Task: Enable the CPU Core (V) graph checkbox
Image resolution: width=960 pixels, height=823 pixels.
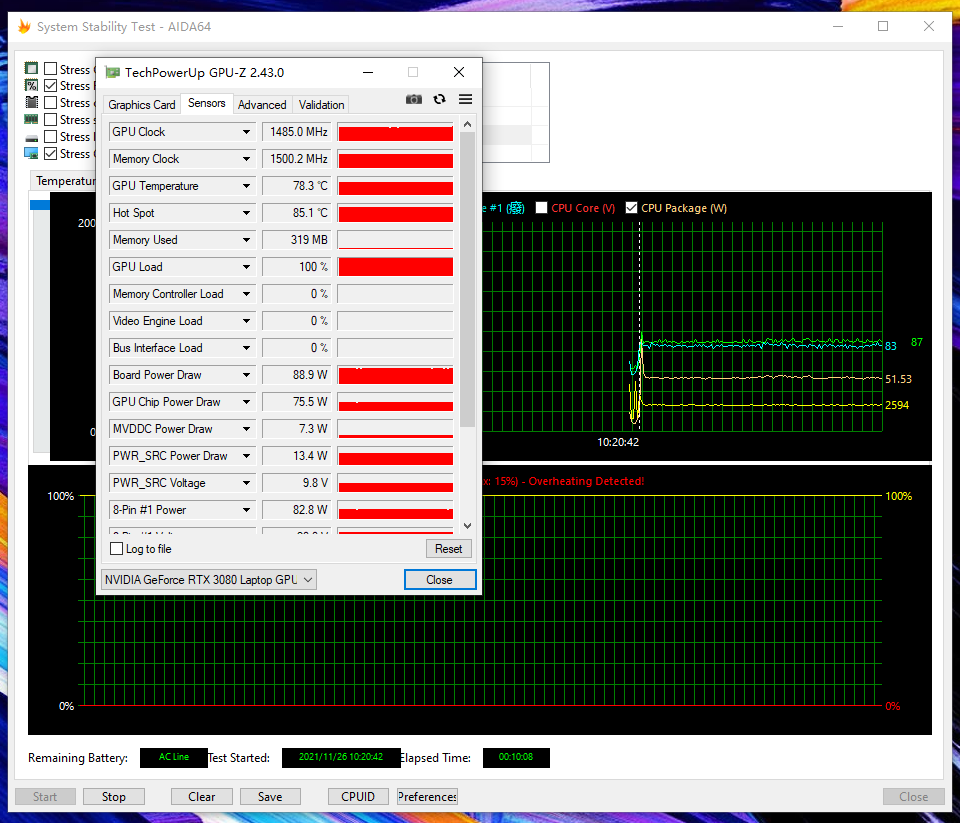Action: (541, 208)
